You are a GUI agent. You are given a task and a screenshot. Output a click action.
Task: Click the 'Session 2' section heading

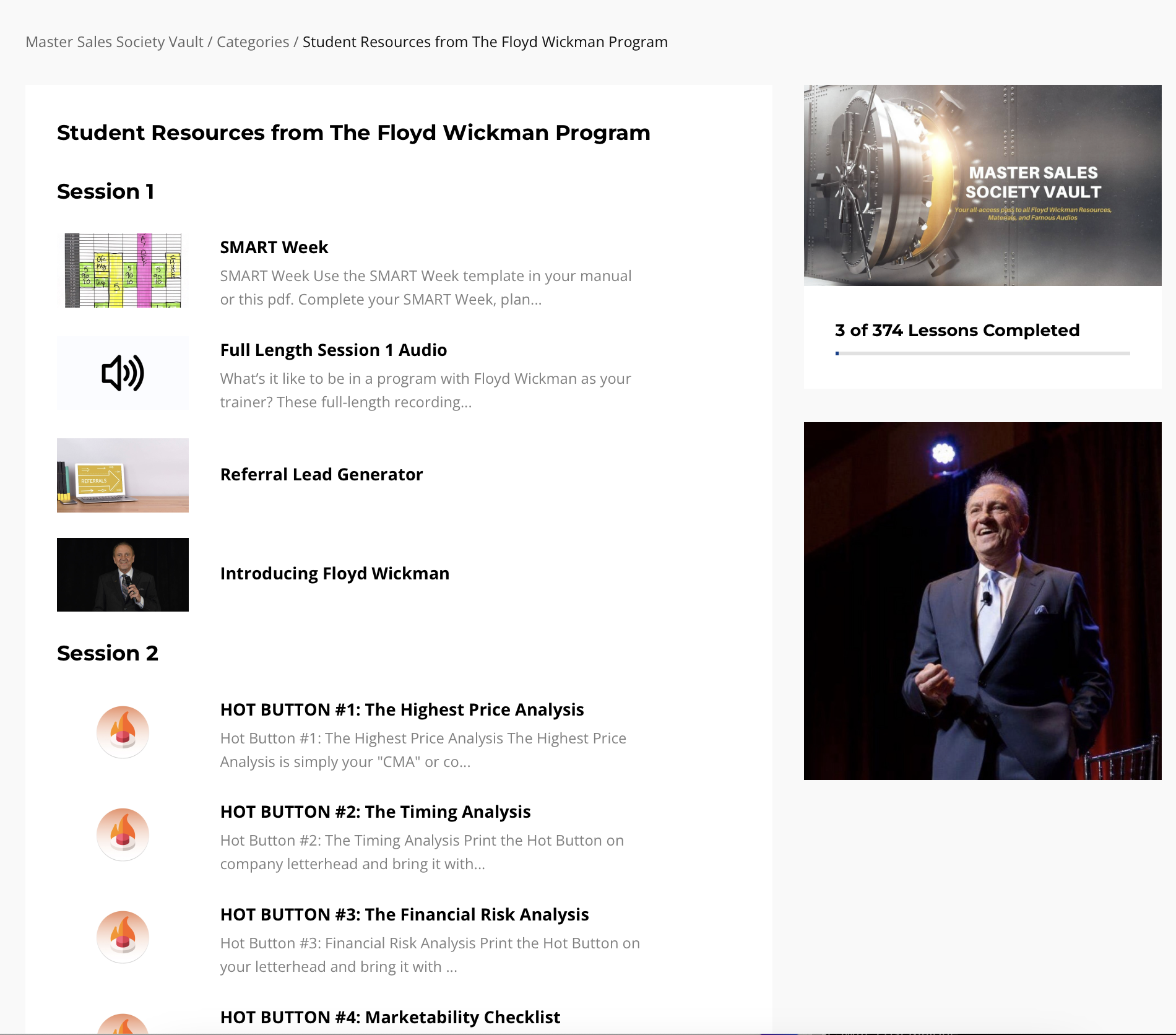108,653
